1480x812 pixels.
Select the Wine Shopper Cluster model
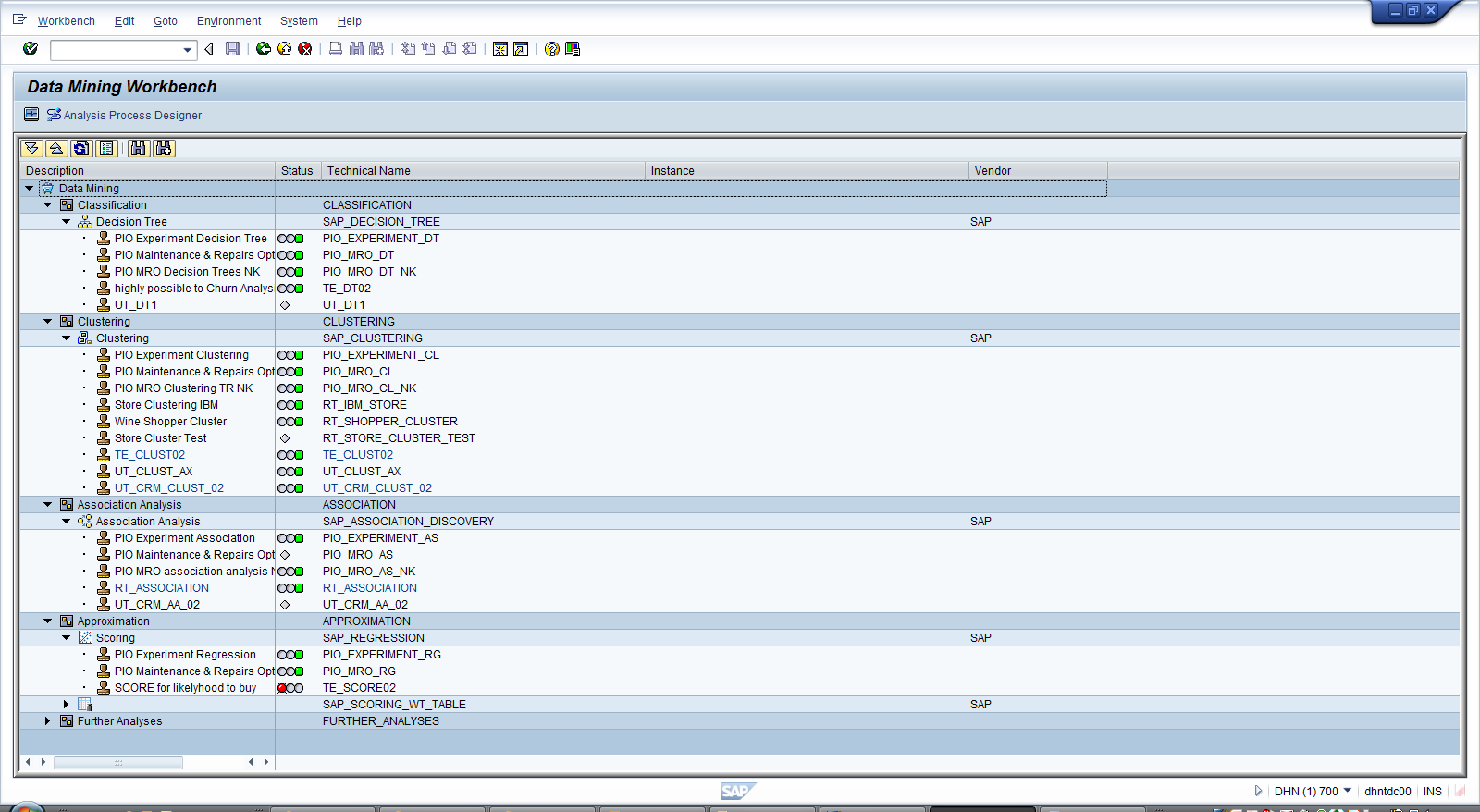(x=170, y=422)
